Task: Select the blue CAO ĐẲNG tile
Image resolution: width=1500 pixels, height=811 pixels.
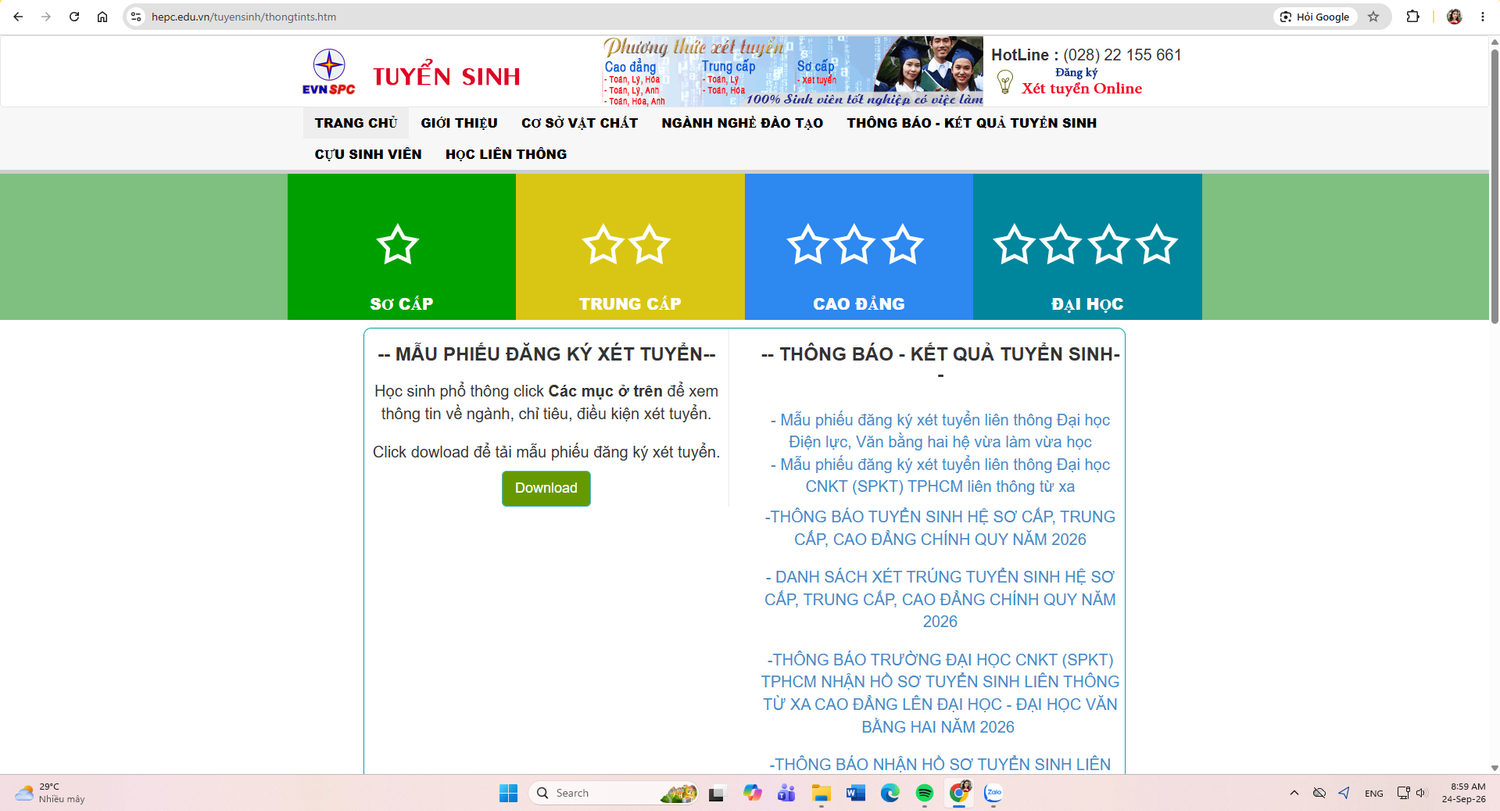Action: tap(859, 247)
